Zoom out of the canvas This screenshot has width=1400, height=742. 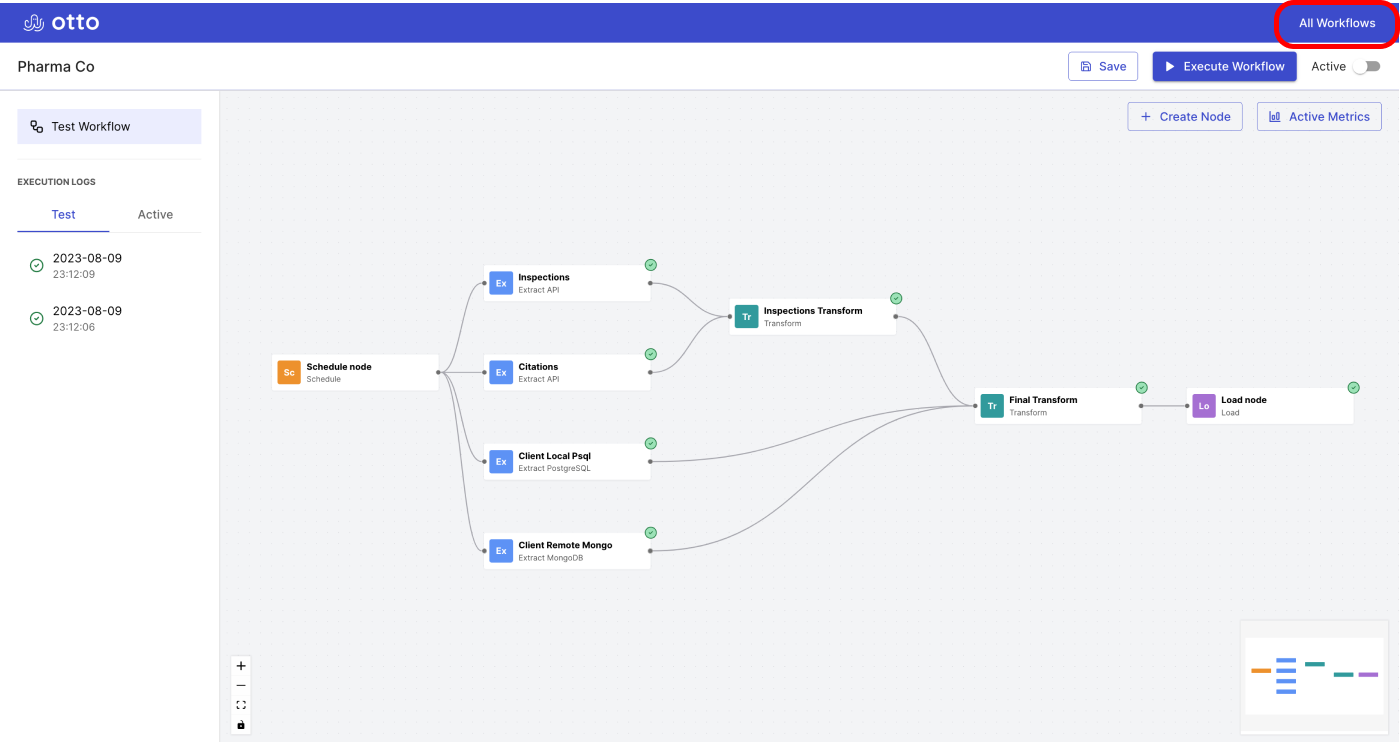click(241, 685)
